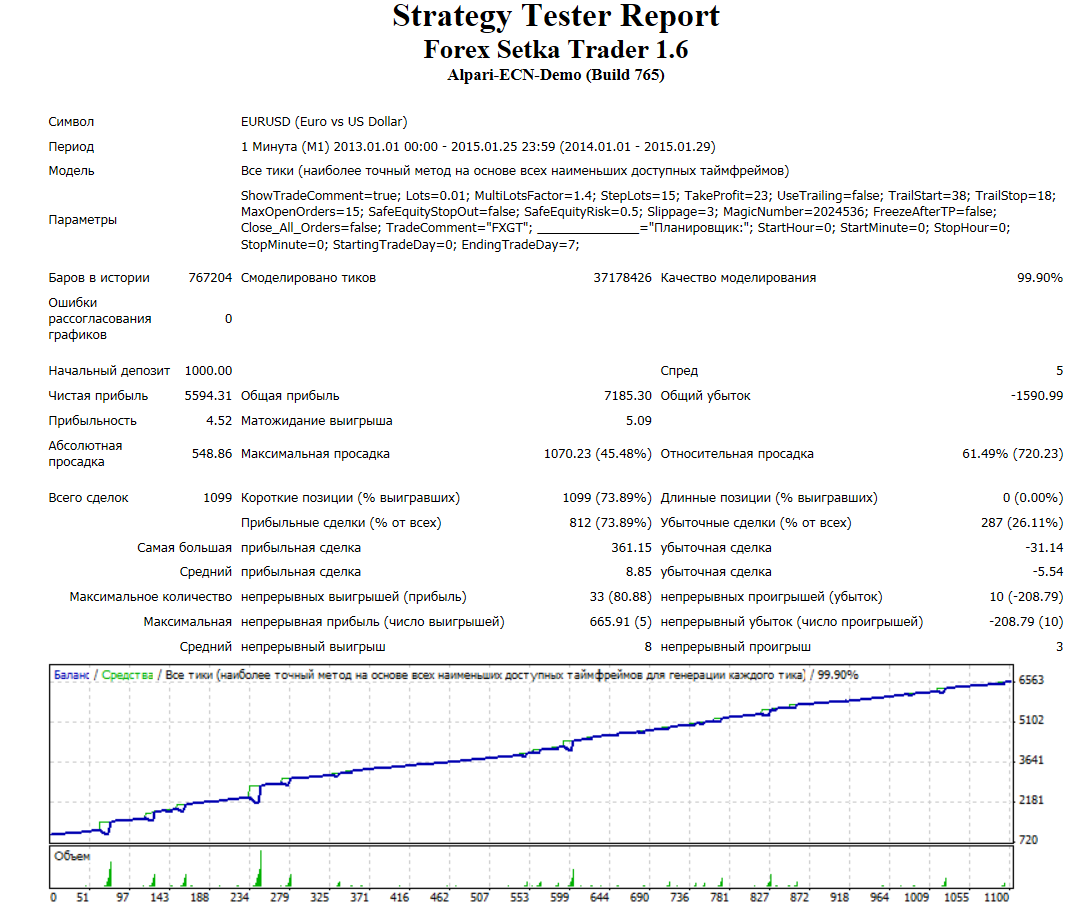This screenshot has height=906, width=1092.
Task: Select the Модель label
Action: [x=71, y=171]
